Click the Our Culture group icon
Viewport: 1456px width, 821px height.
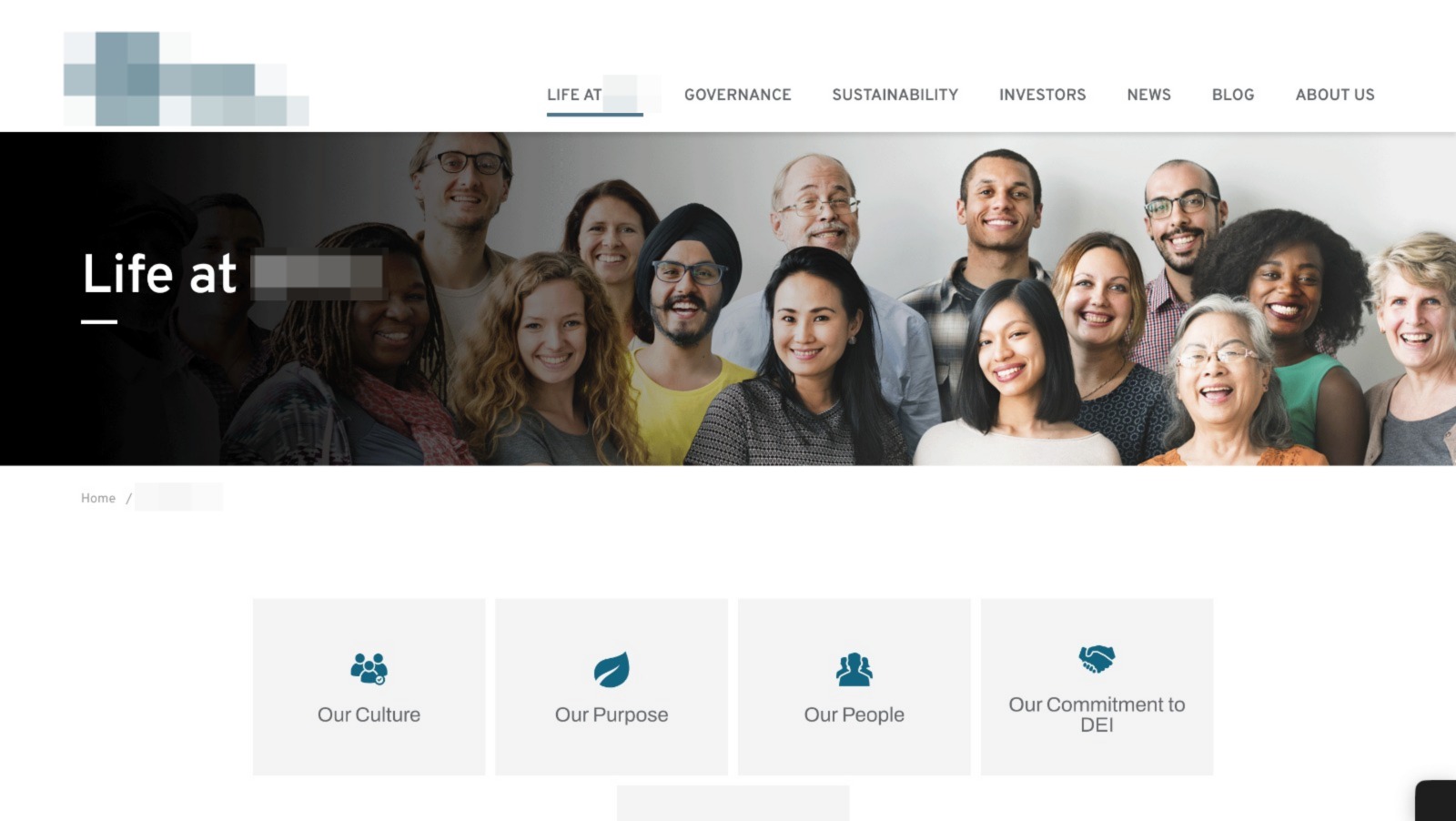click(369, 669)
